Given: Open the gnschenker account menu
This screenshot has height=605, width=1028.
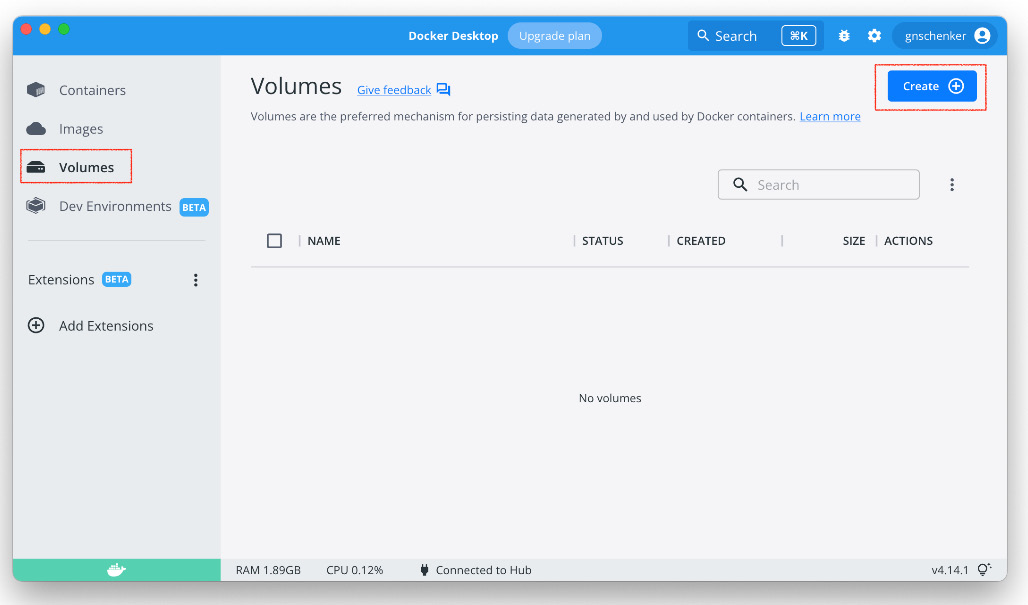Looking at the screenshot, I should pyautogui.click(x=945, y=36).
